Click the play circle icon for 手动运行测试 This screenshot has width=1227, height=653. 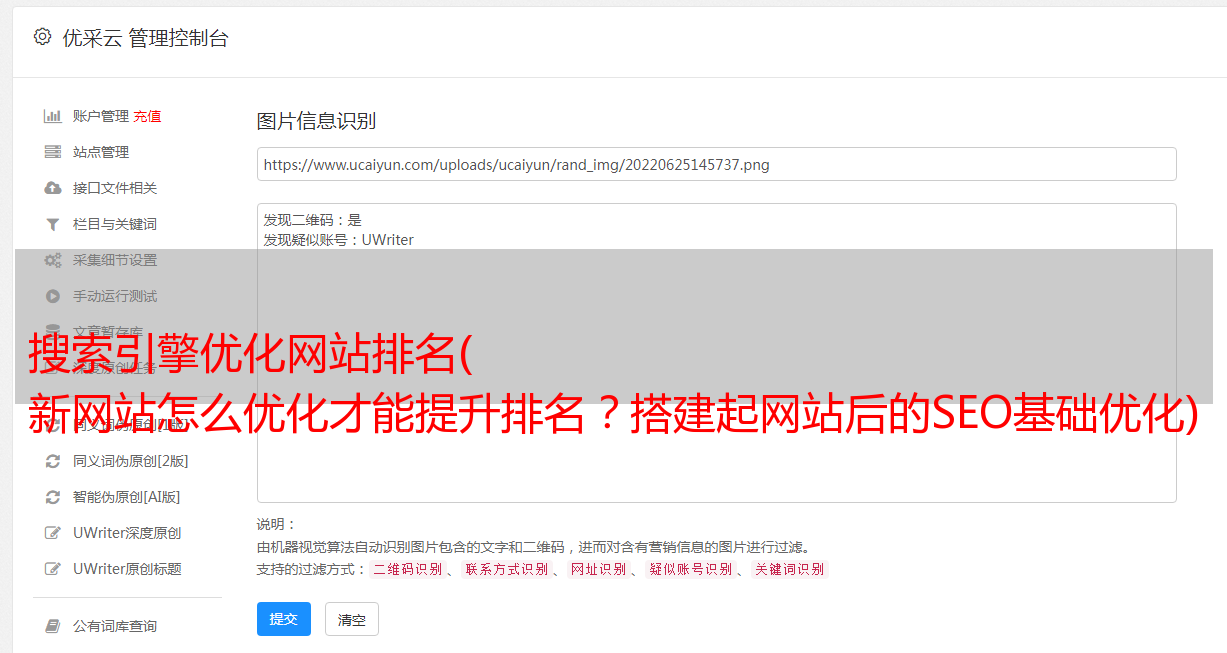53,296
